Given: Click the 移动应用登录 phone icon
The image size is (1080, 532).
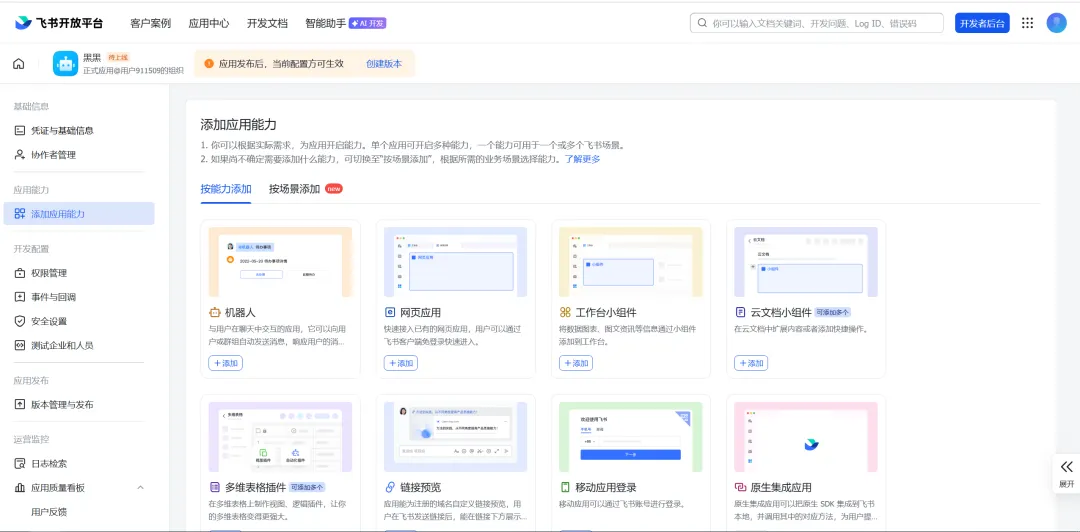Looking at the screenshot, I should point(565,487).
